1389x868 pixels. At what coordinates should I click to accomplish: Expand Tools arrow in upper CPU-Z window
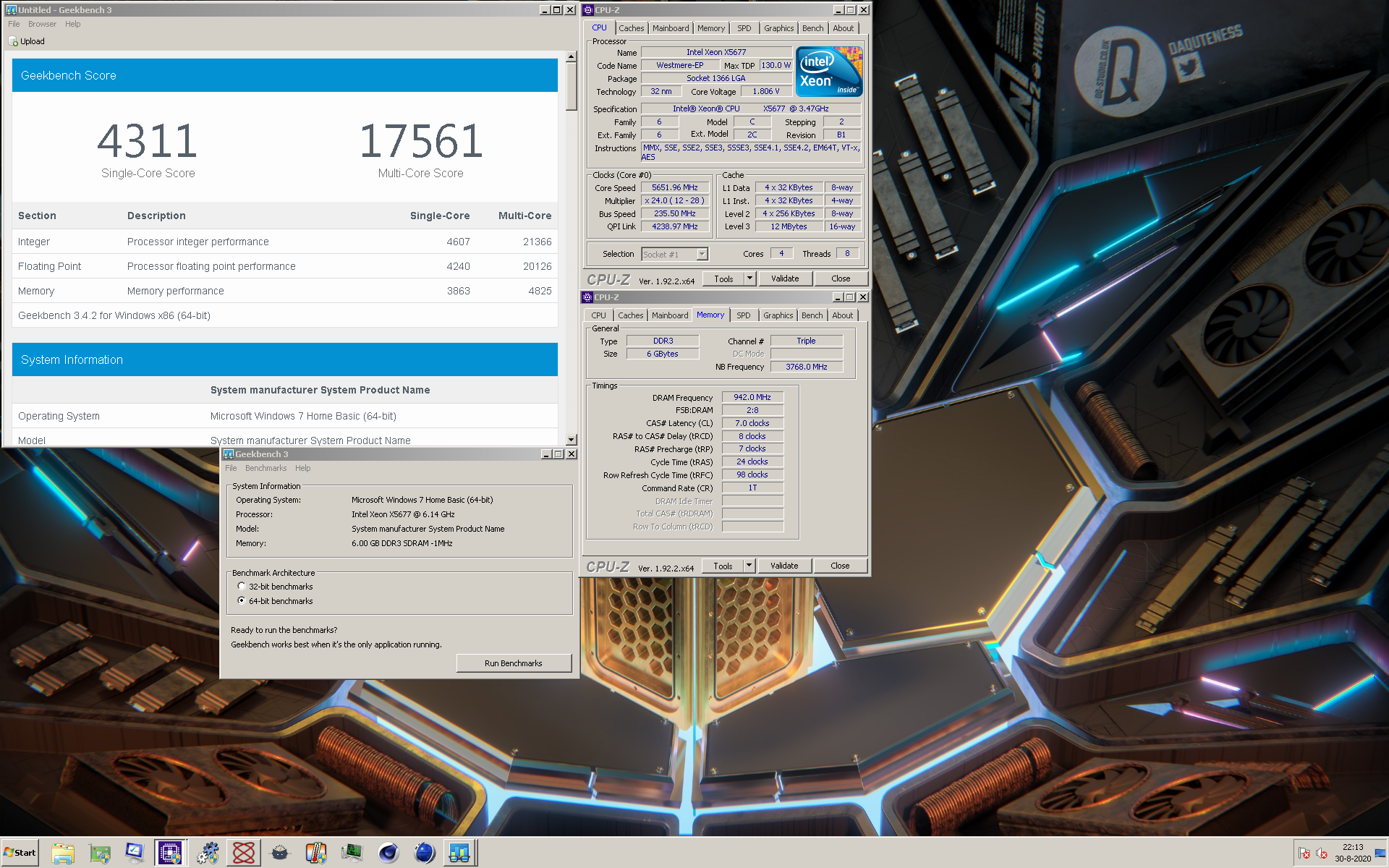tap(750, 279)
